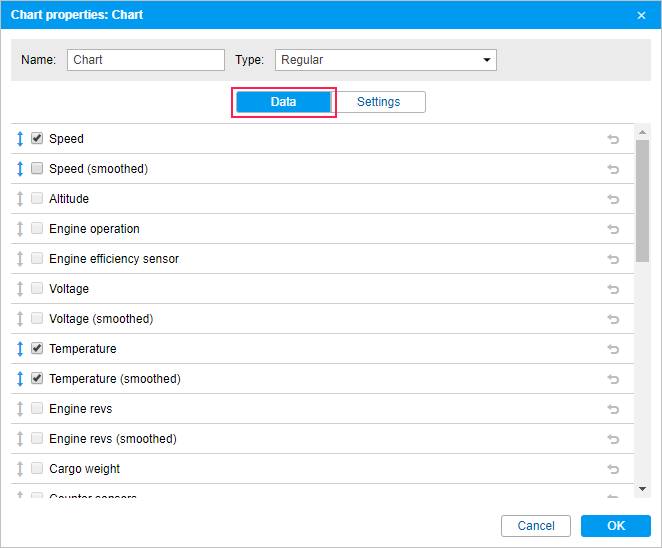Click the Cancel button
This screenshot has height=548, width=662.
[536, 526]
